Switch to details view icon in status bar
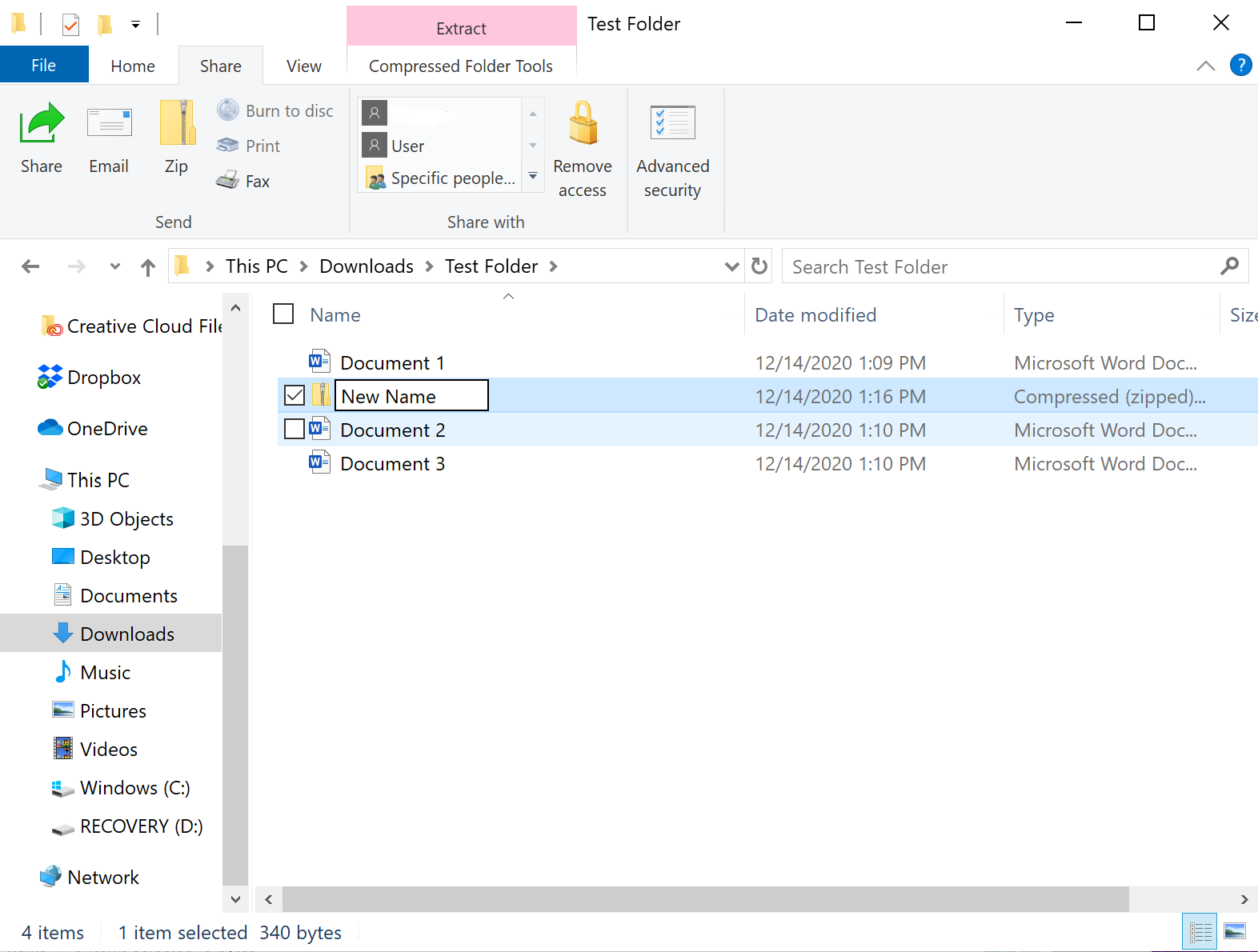 [1200, 931]
